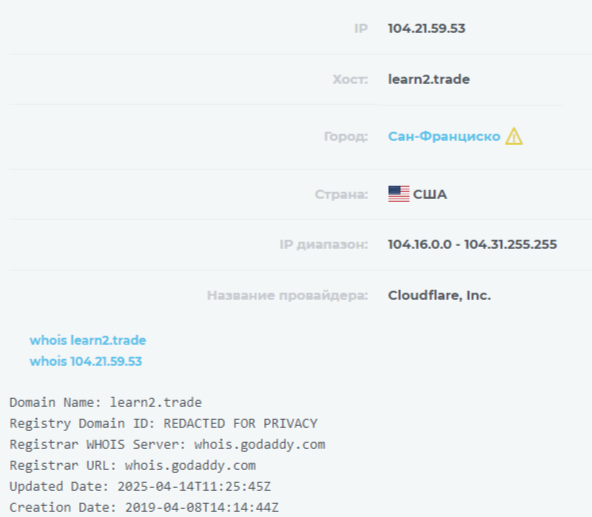Click the Registrar WHOIS Server line
The image size is (592, 517).
(x=167, y=444)
